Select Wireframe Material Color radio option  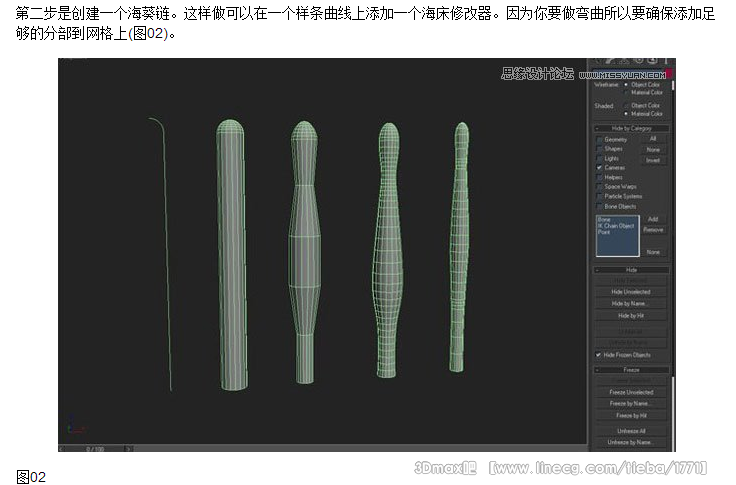(x=626, y=92)
